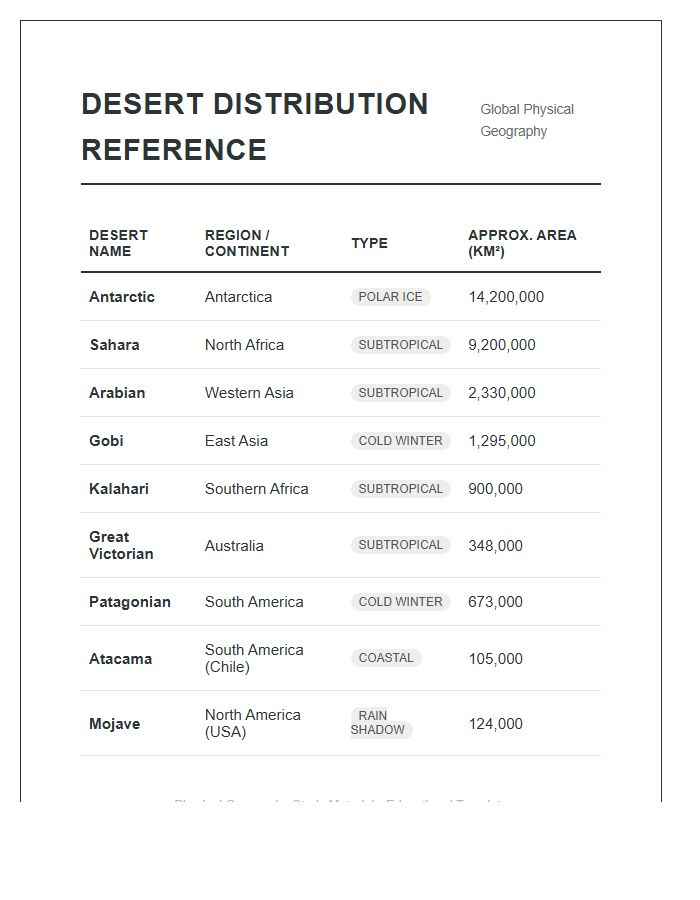Click the Western Asia region cell
The image size is (700, 900).
249,393
